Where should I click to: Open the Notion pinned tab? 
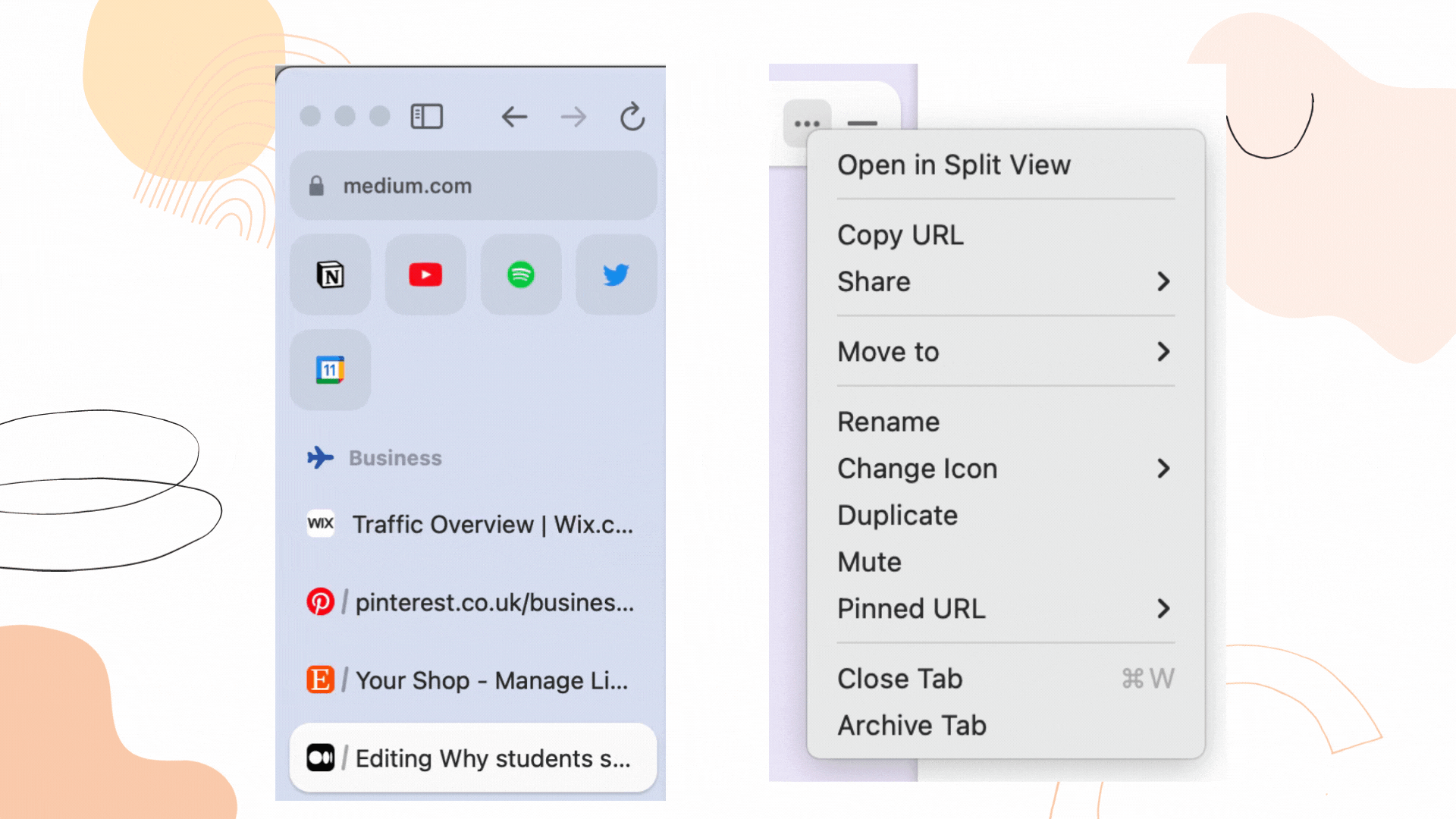coord(330,275)
